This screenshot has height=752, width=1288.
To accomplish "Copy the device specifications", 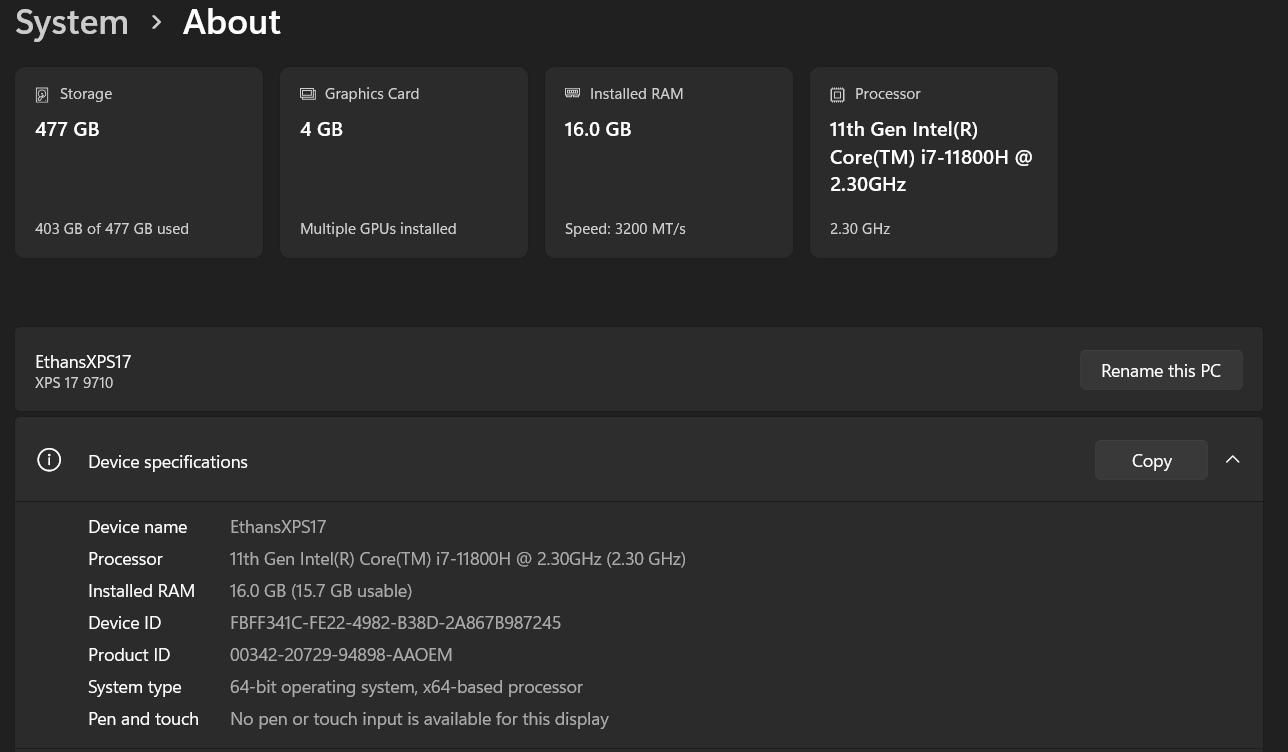I will [1151, 461].
